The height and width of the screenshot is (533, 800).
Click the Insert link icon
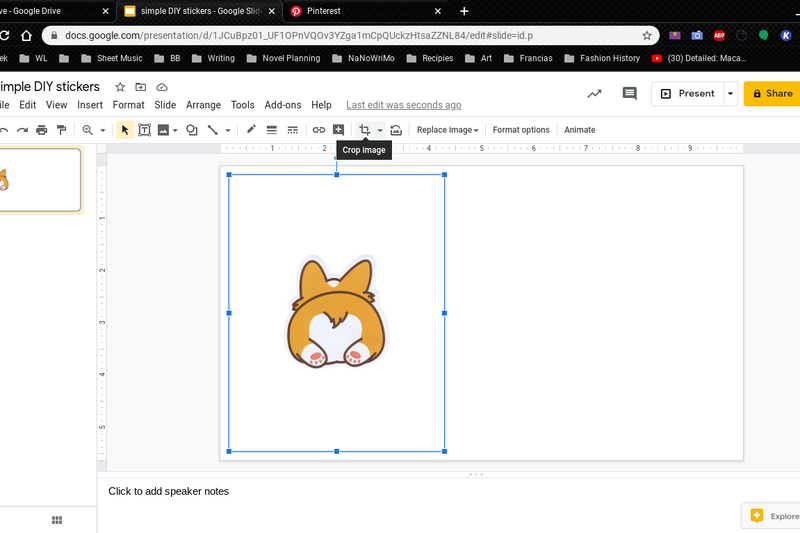[319, 130]
